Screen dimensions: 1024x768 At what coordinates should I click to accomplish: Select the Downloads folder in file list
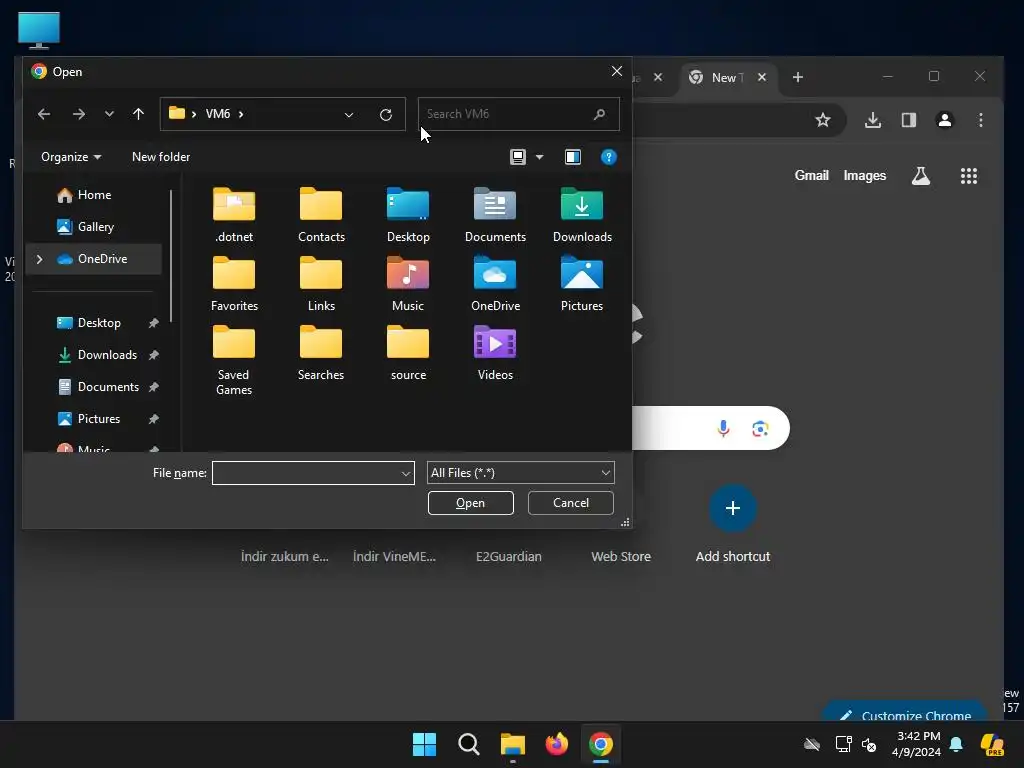pyautogui.click(x=582, y=215)
